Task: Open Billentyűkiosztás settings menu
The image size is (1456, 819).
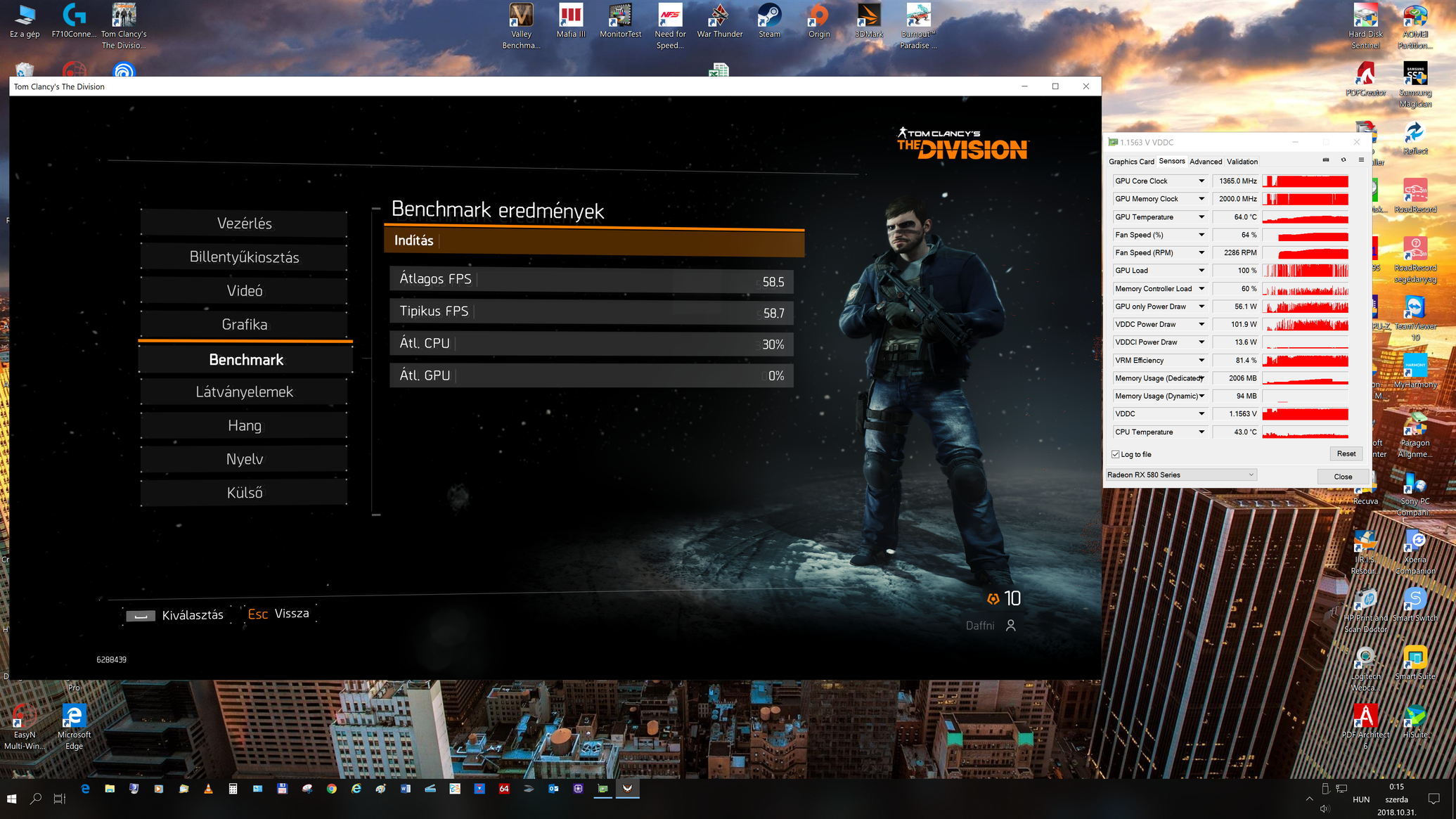Action: coord(244,257)
